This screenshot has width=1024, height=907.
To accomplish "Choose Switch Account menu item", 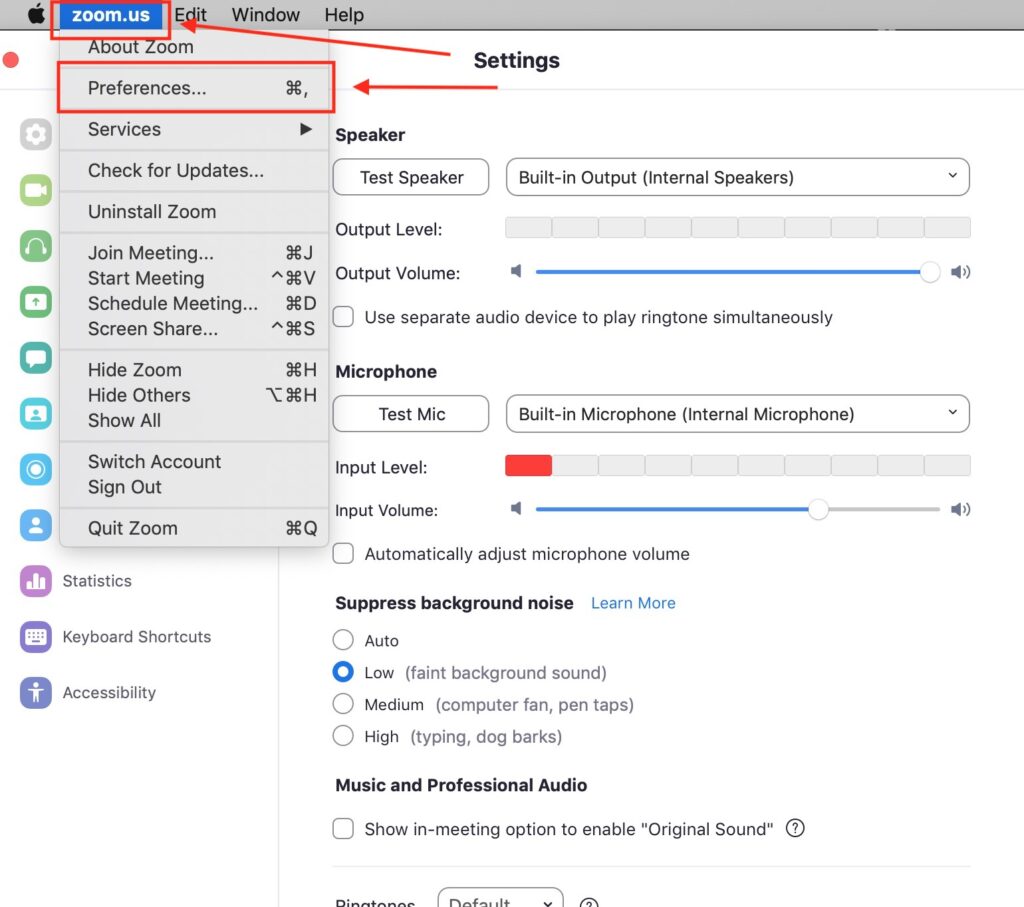I will 195,462.
